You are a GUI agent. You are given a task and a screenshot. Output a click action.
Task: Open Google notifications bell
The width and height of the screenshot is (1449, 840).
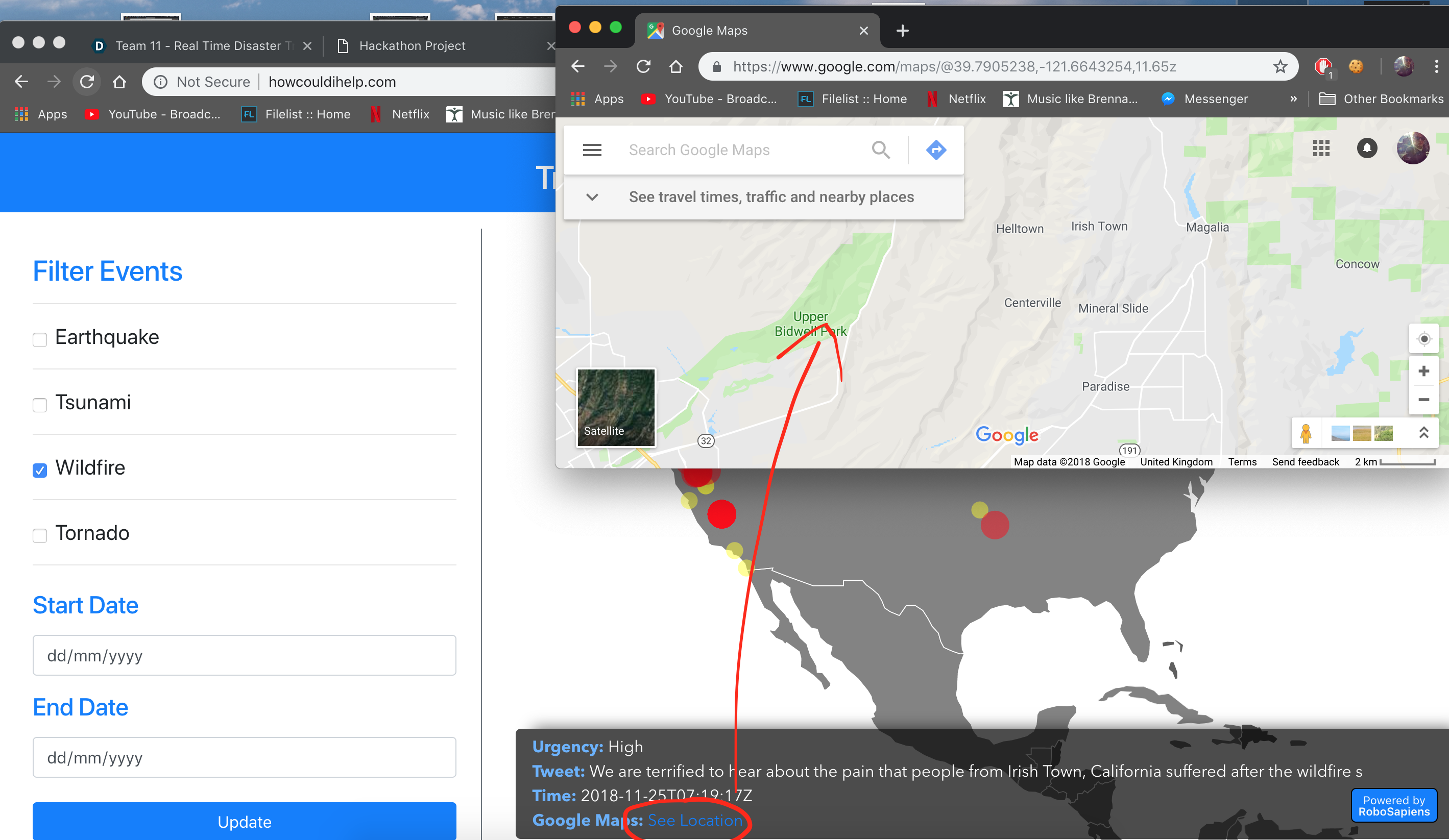[1367, 148]
